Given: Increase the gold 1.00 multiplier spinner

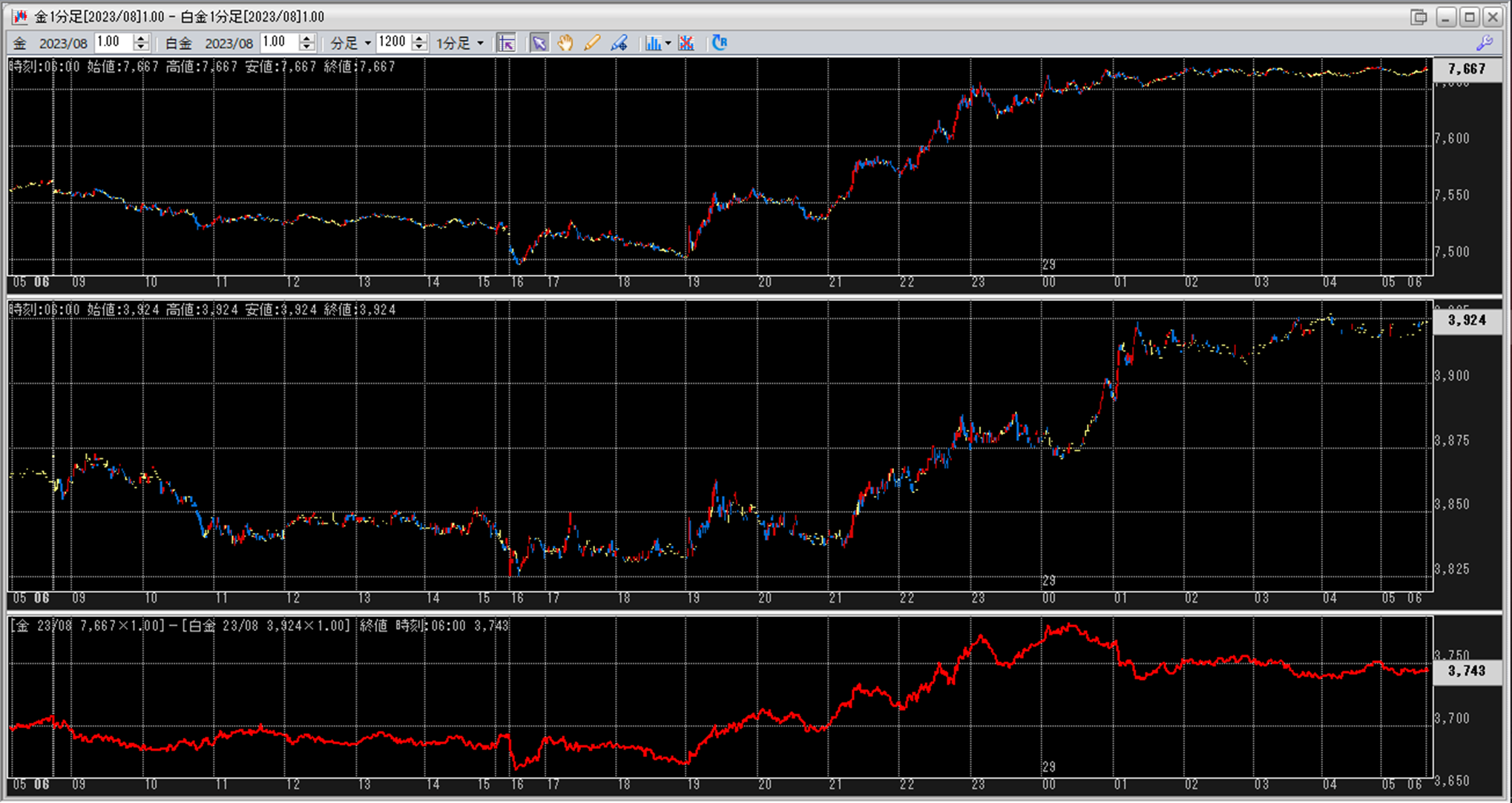Looking at the screenshot, I should tap(141, 39).
